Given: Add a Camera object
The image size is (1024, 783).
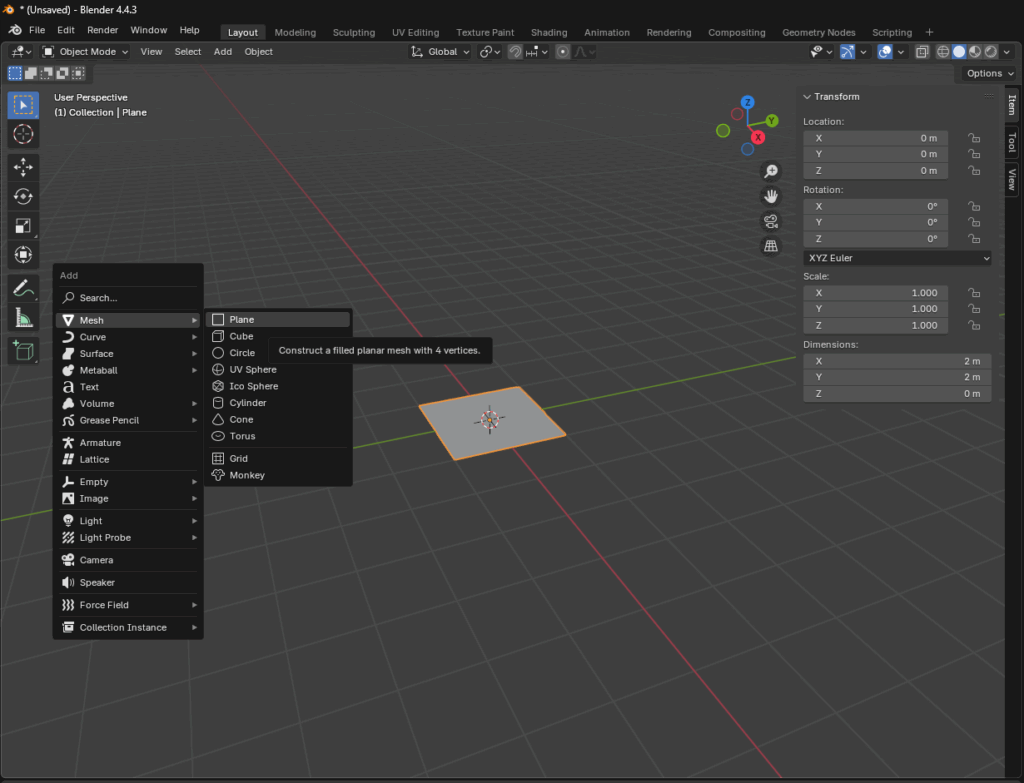Looking at the screenshot, I should tap(128, 560).
